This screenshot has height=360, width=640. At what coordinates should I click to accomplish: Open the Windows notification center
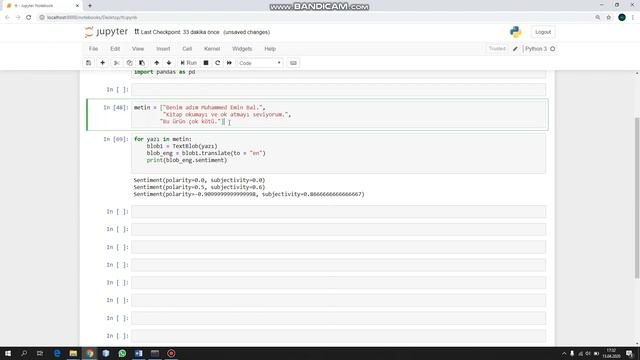(x=629, y=353)
